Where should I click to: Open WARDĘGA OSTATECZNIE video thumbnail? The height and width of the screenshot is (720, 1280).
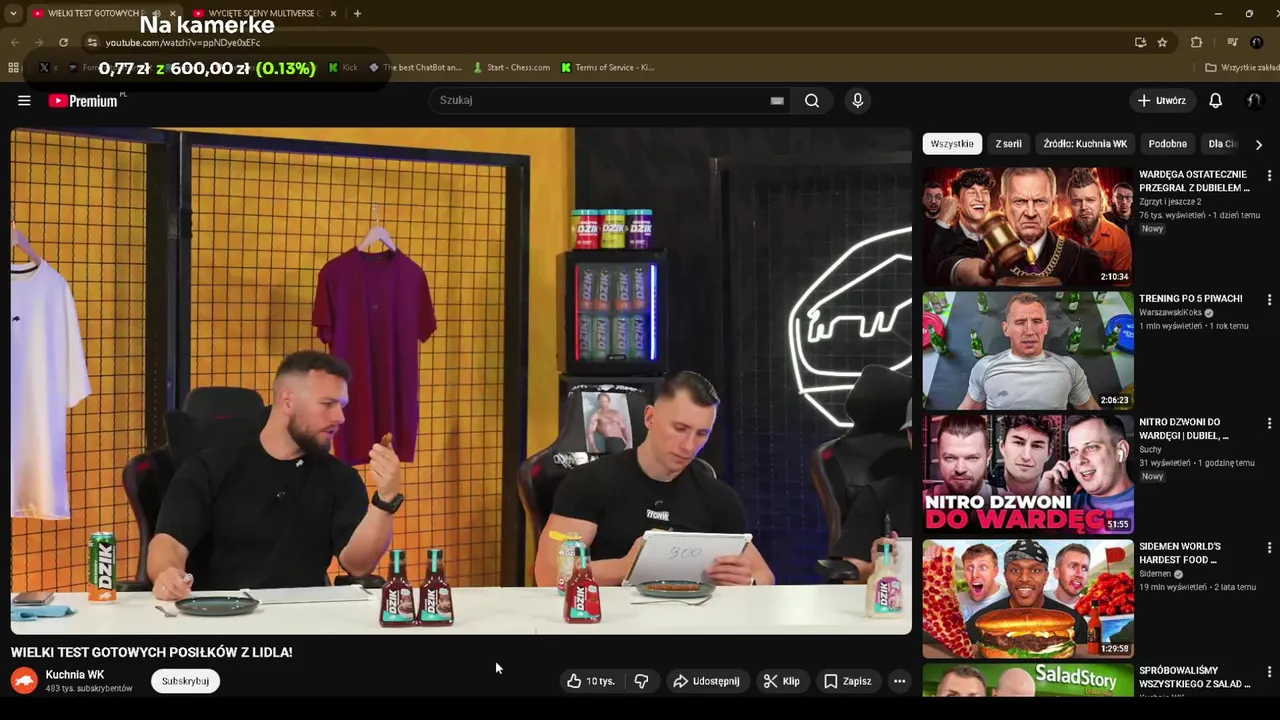1027,227
